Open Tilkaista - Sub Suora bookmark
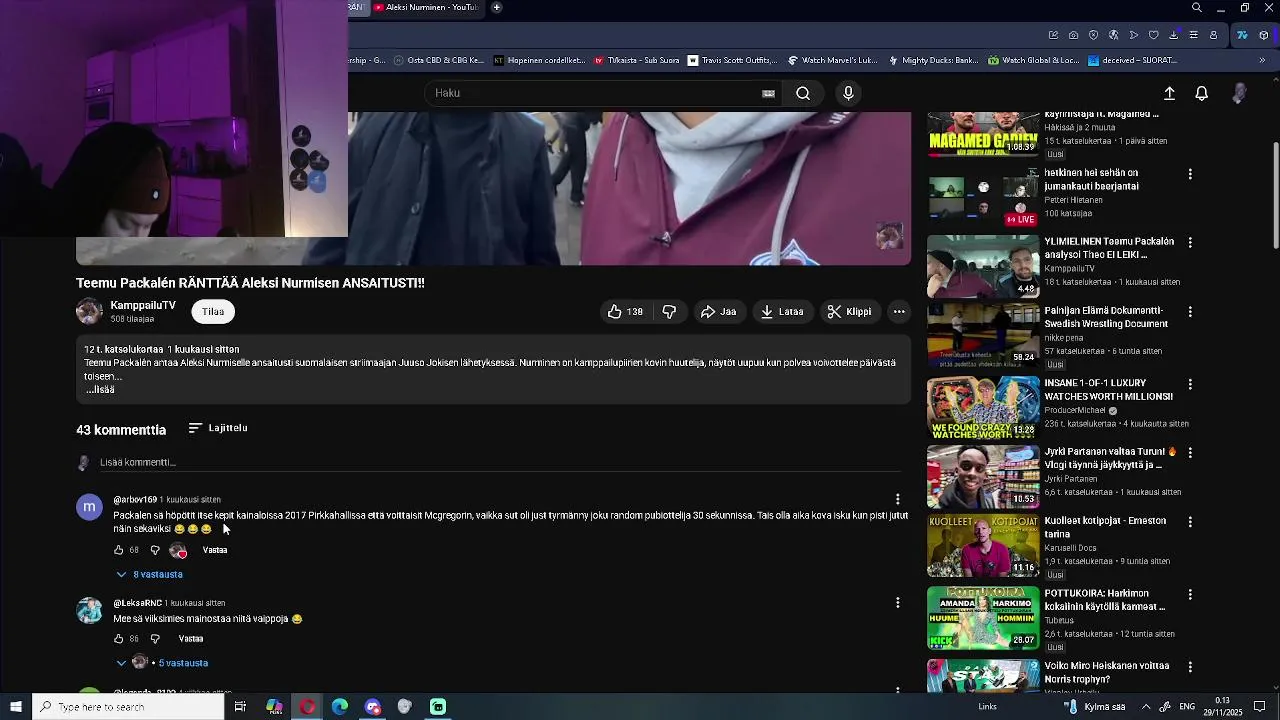This screenshot has height=720, width=1280. coord(637,60)
